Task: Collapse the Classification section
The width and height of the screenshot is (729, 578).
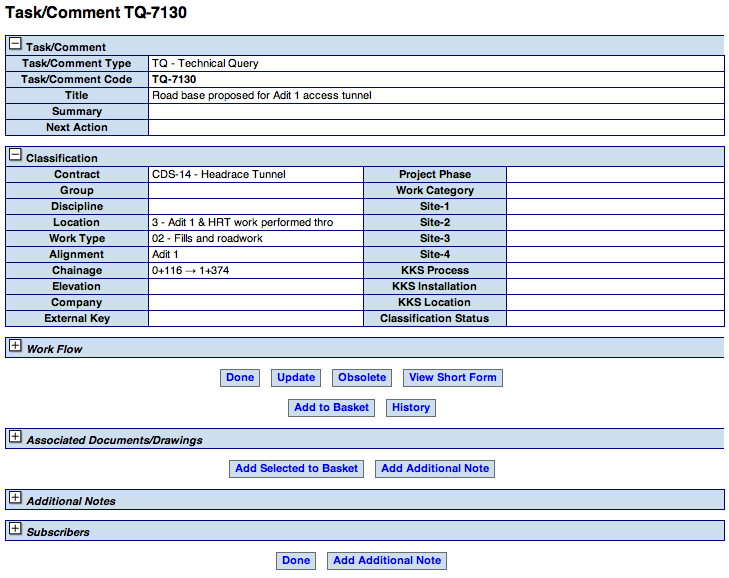Action: coord(15,155)
